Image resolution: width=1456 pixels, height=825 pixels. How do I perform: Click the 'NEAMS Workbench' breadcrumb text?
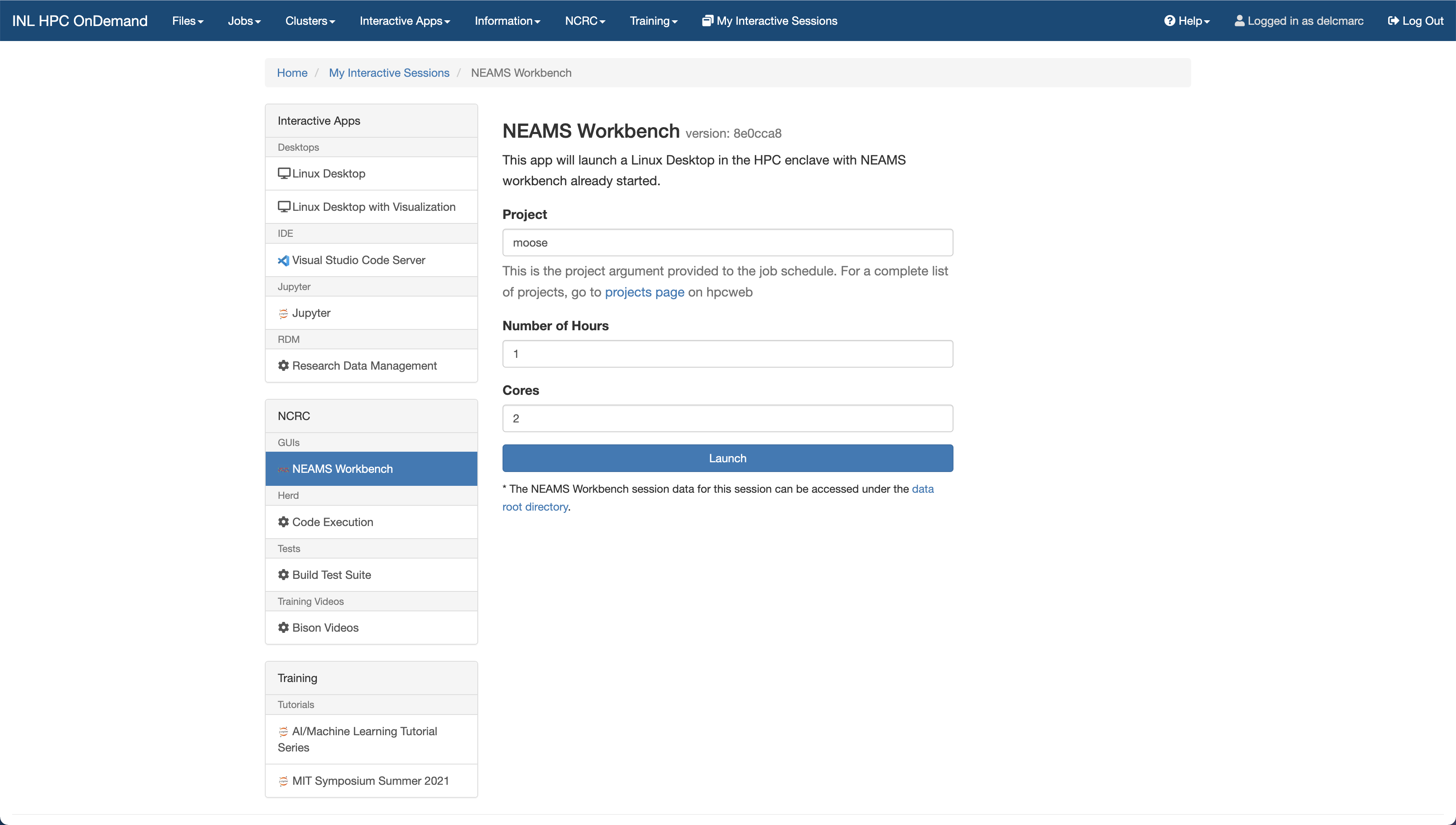click(521, 73)
